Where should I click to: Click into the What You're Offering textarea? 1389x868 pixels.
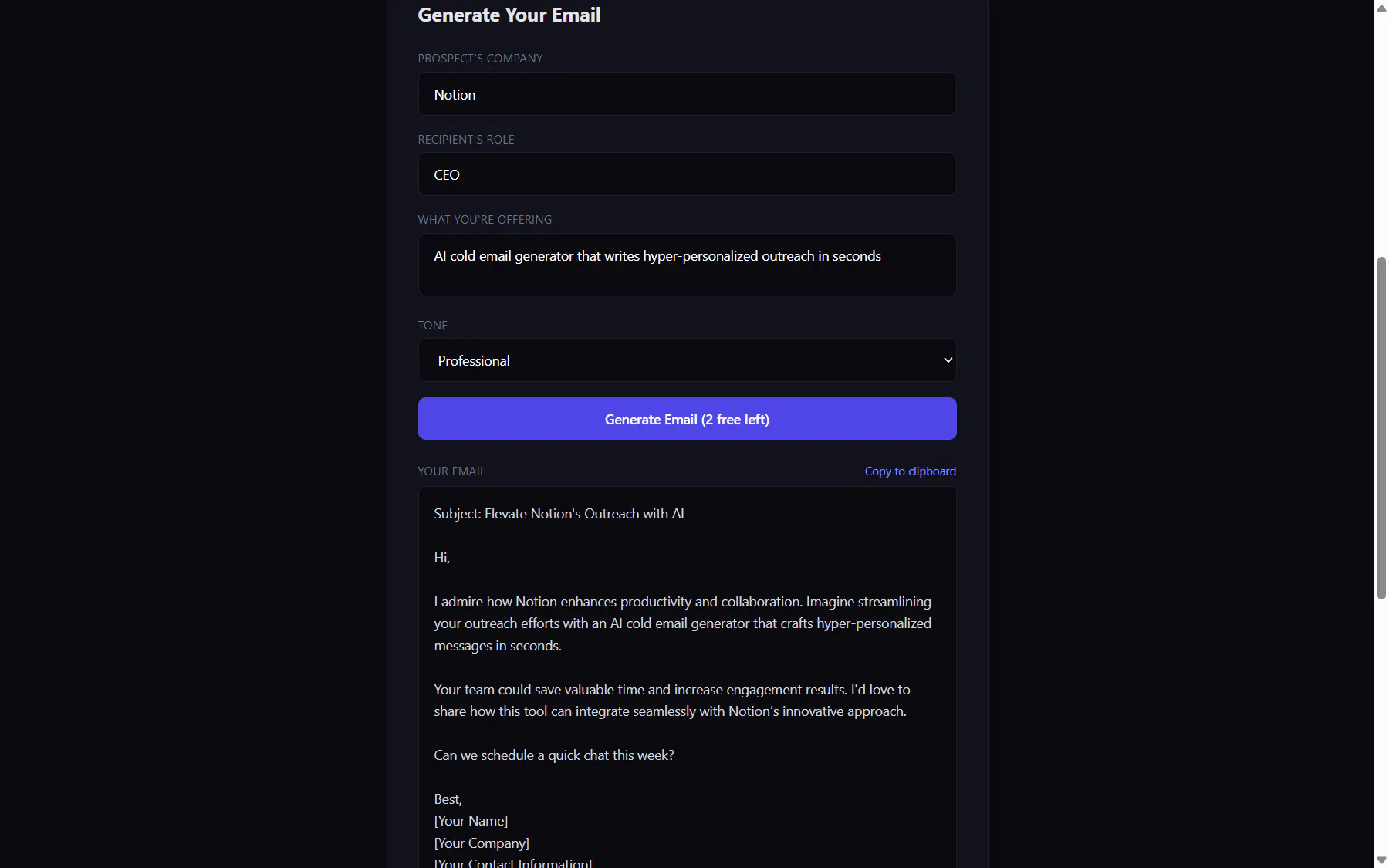coord(687,265)
